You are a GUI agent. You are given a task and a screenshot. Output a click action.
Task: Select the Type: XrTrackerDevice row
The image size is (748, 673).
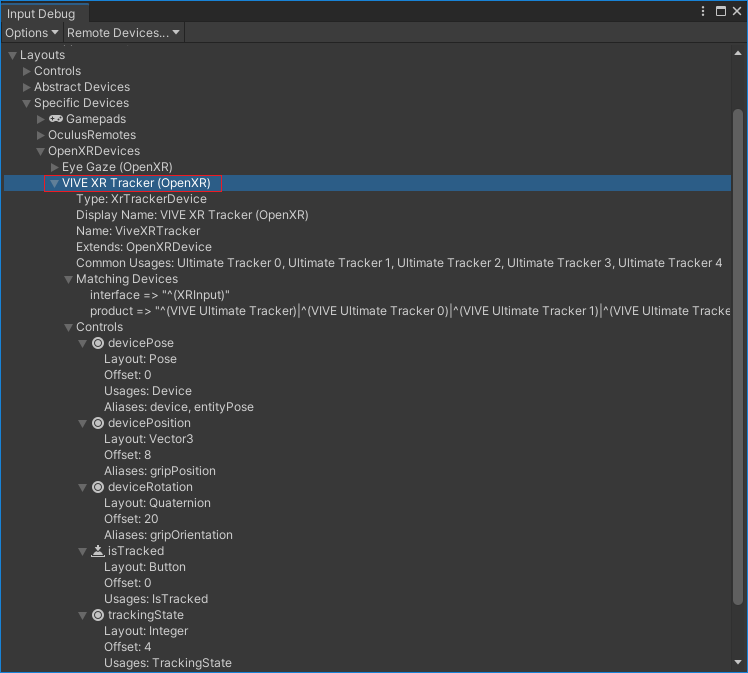[367, 199]
